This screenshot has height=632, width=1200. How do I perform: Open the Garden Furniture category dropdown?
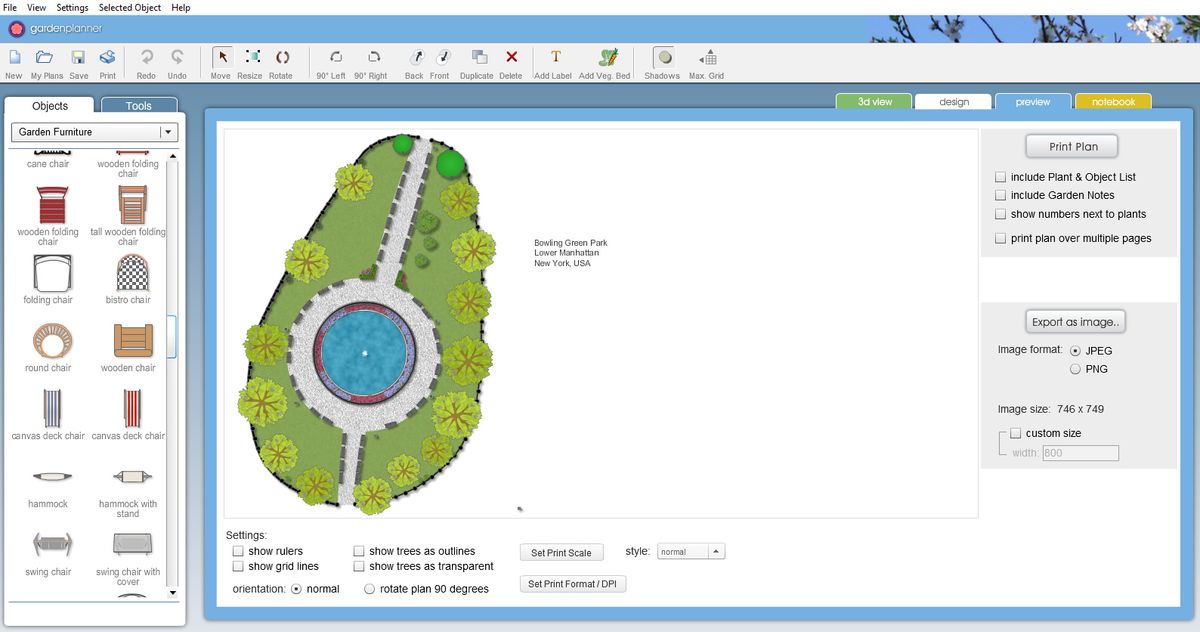(168, 132)
